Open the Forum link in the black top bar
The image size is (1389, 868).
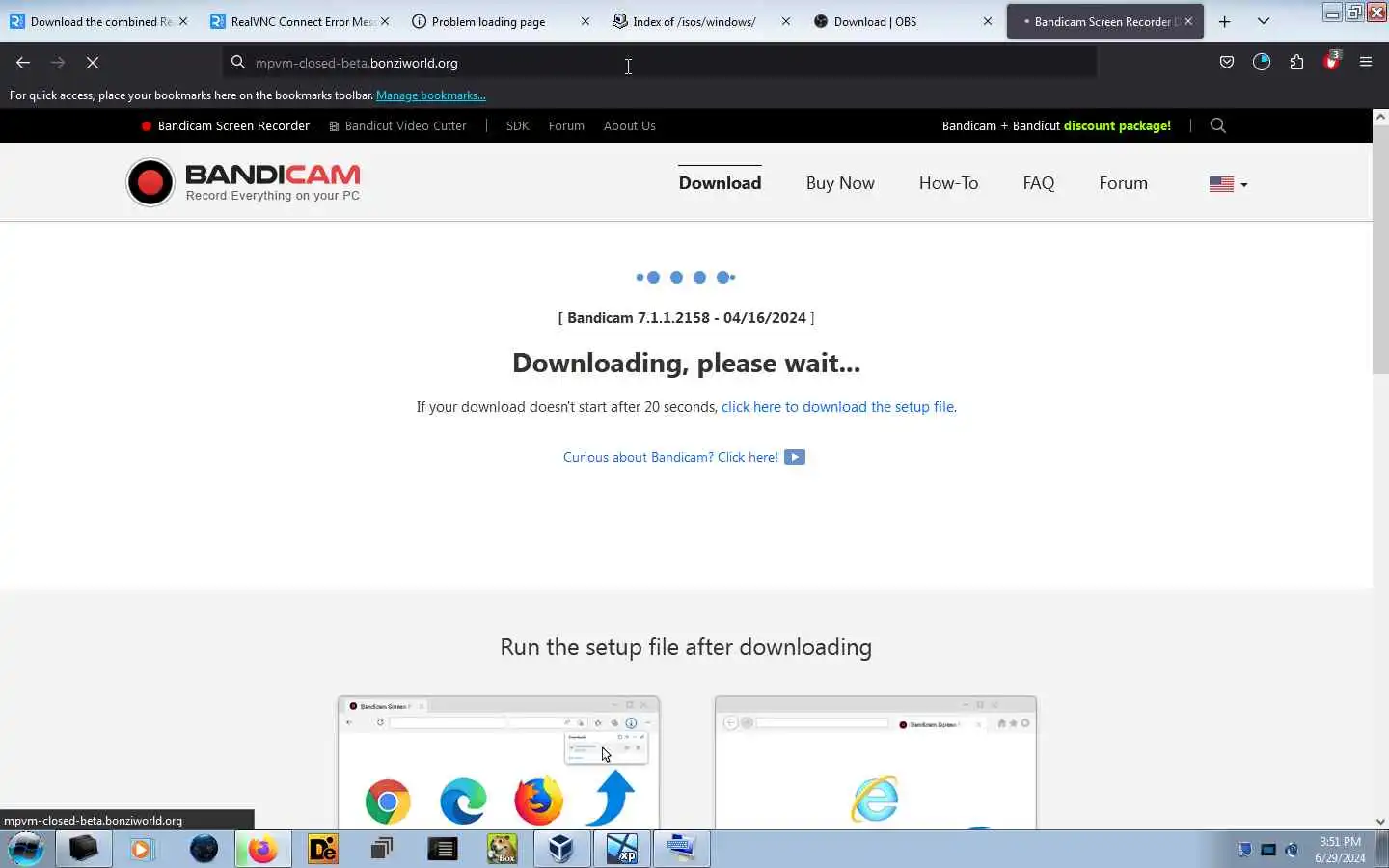(566, 126)
